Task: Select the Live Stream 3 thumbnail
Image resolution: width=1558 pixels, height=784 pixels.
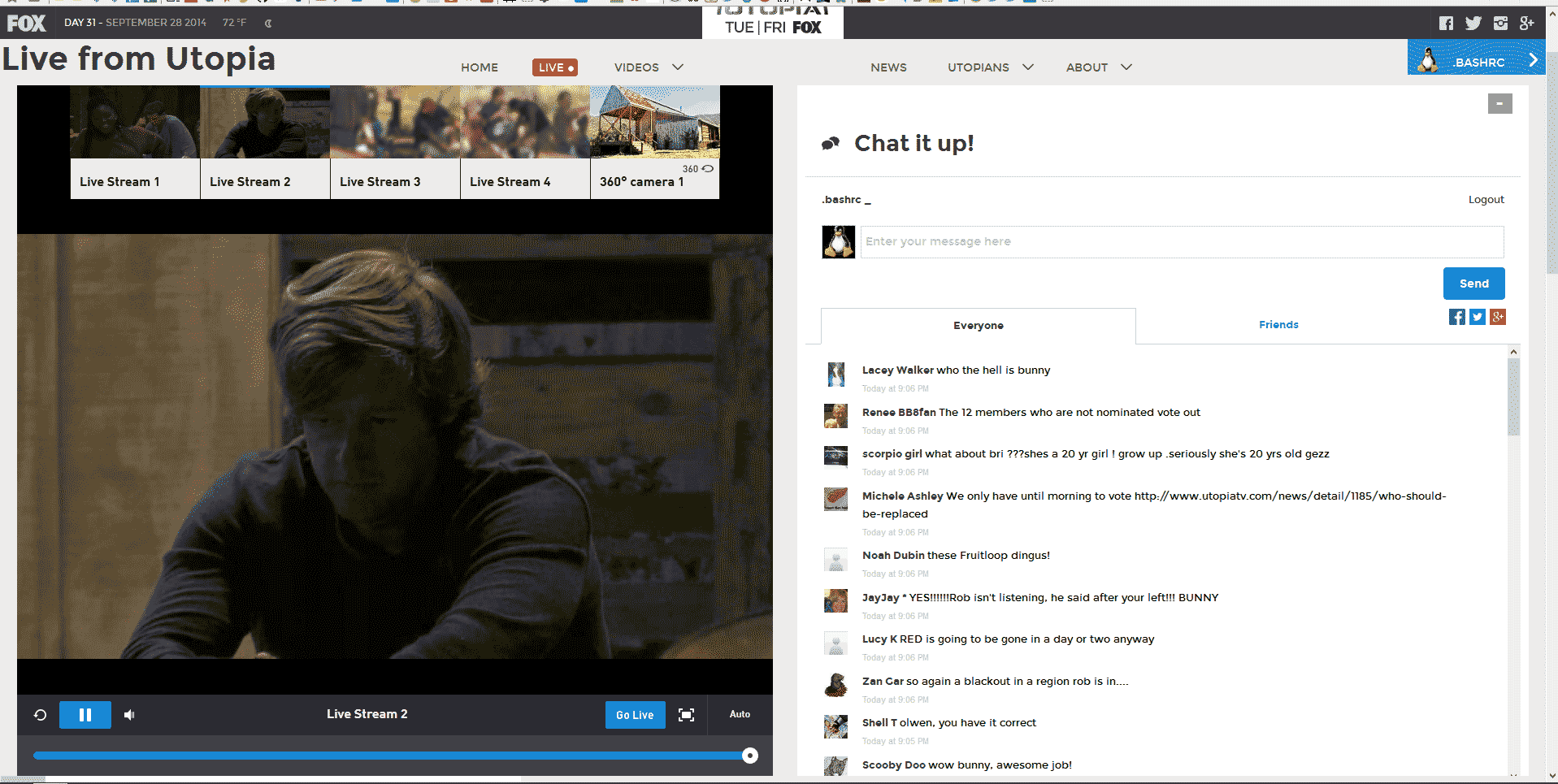Action: [395, 142]
